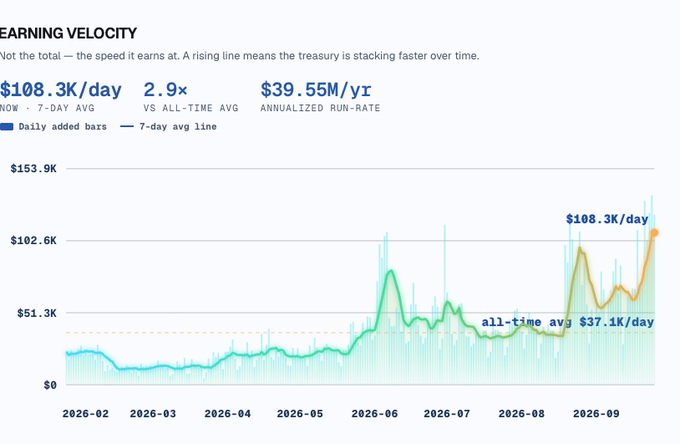Click the 2.9× vs all-time avg value
This screenshot has height=444, width=680.
coord(165,90)
